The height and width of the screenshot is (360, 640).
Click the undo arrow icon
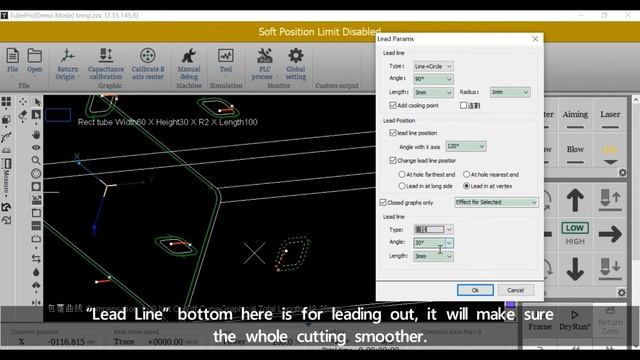coord(7,207)
